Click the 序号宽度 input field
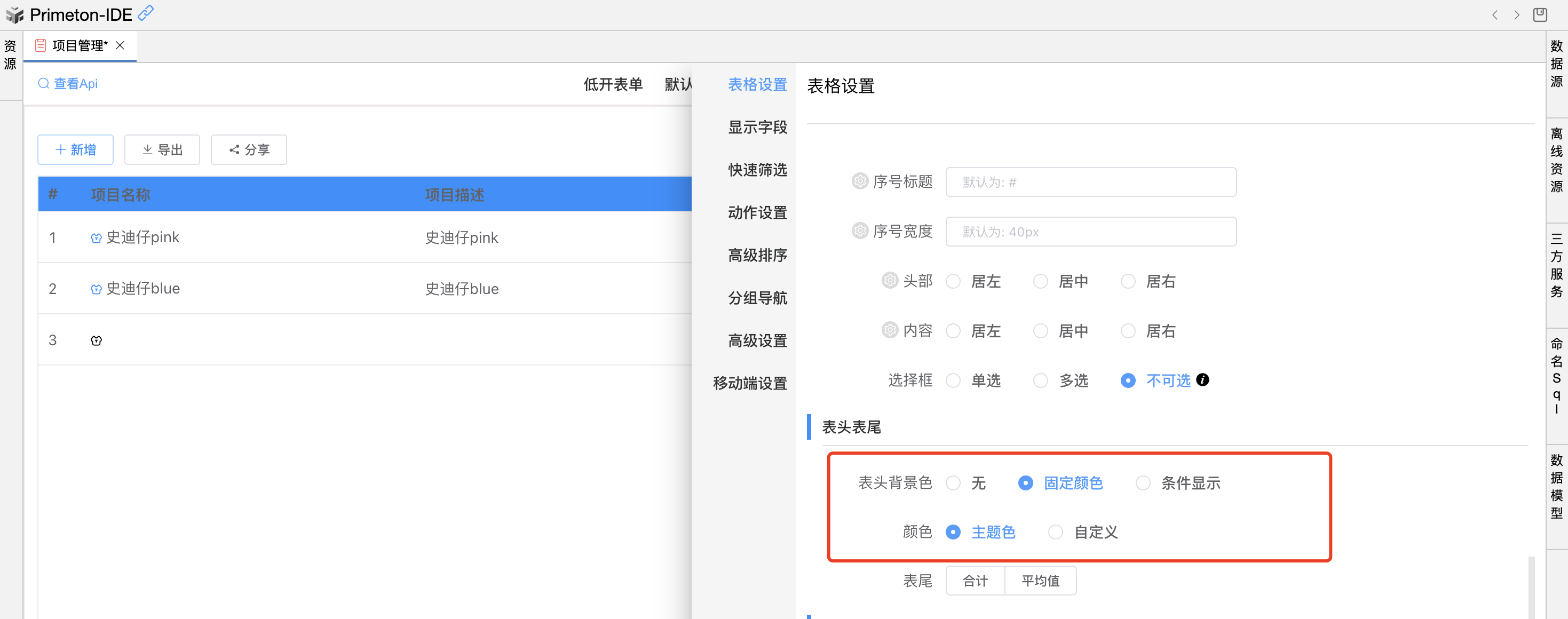Image resolution: width=1568 pixels, height=619 pixels. [1091, 232]
